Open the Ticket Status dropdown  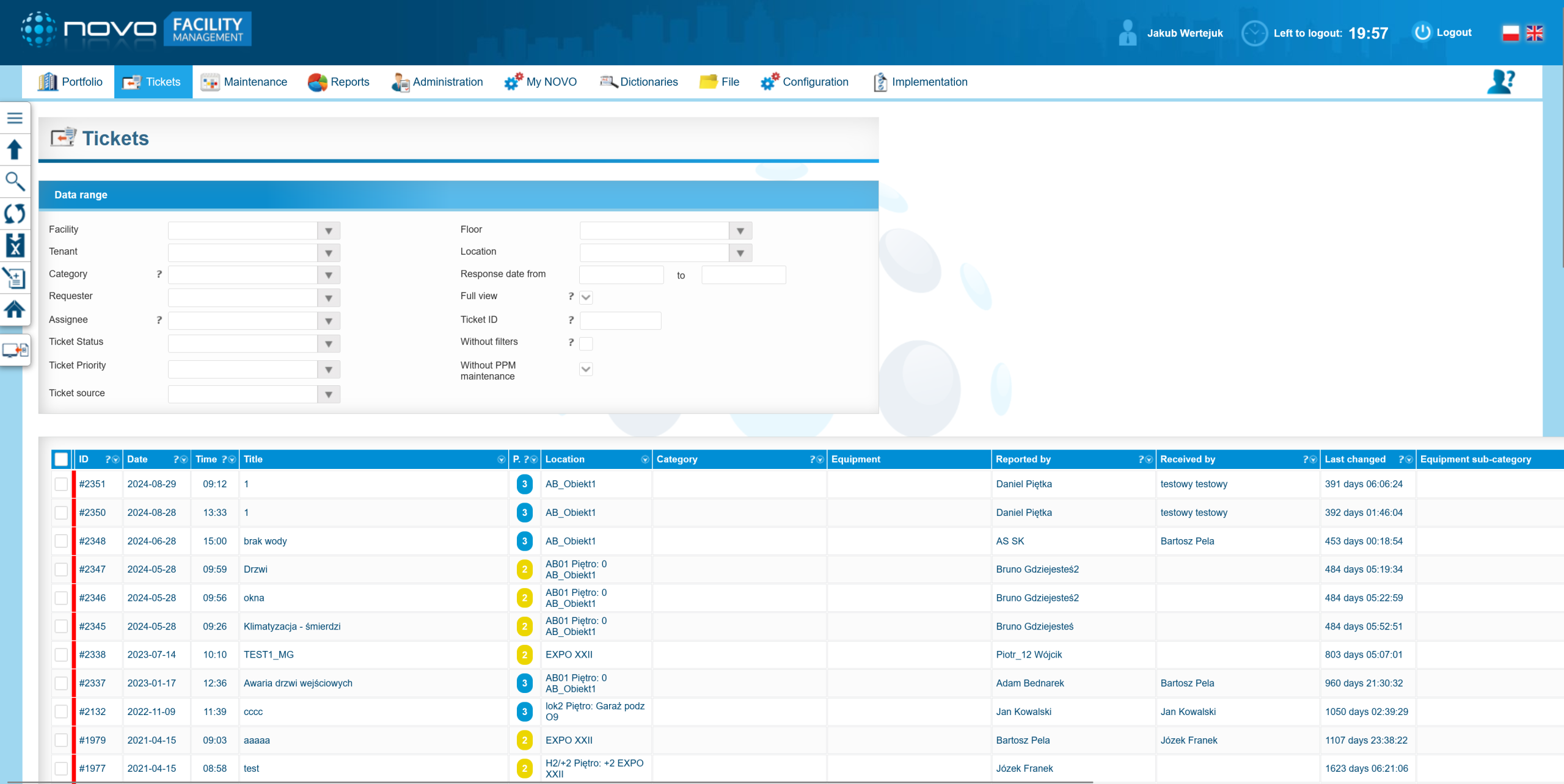[329, 344]
